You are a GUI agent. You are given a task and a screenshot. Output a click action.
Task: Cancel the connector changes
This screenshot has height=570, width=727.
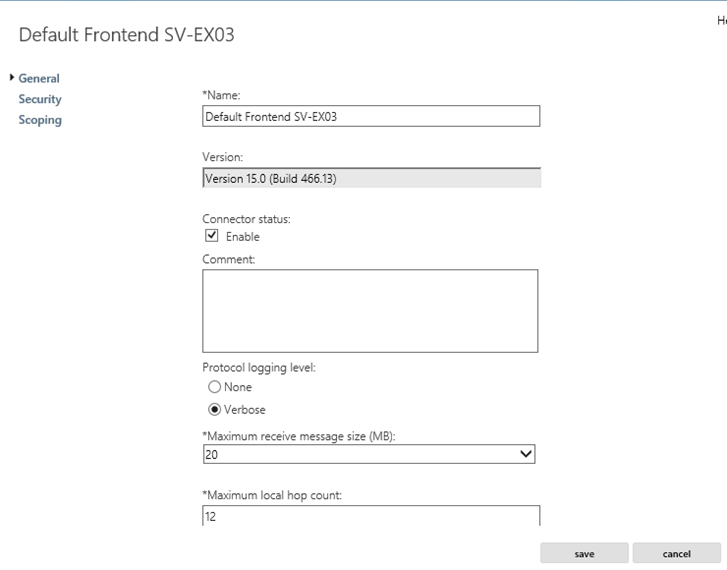(676, 554)
